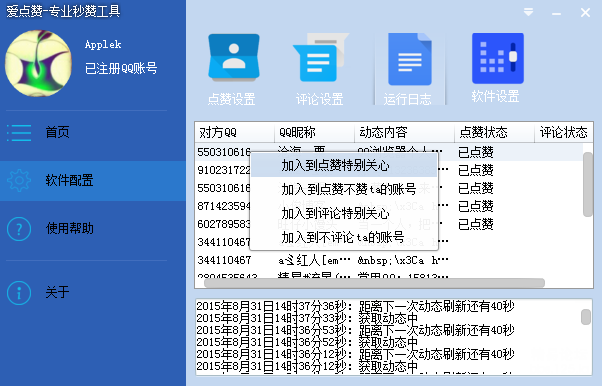Viewport: 602px width, 386px height.
Task: Open the title bar dropdown menu arrow
Action: pyautogui.click(x=528, y=12)
